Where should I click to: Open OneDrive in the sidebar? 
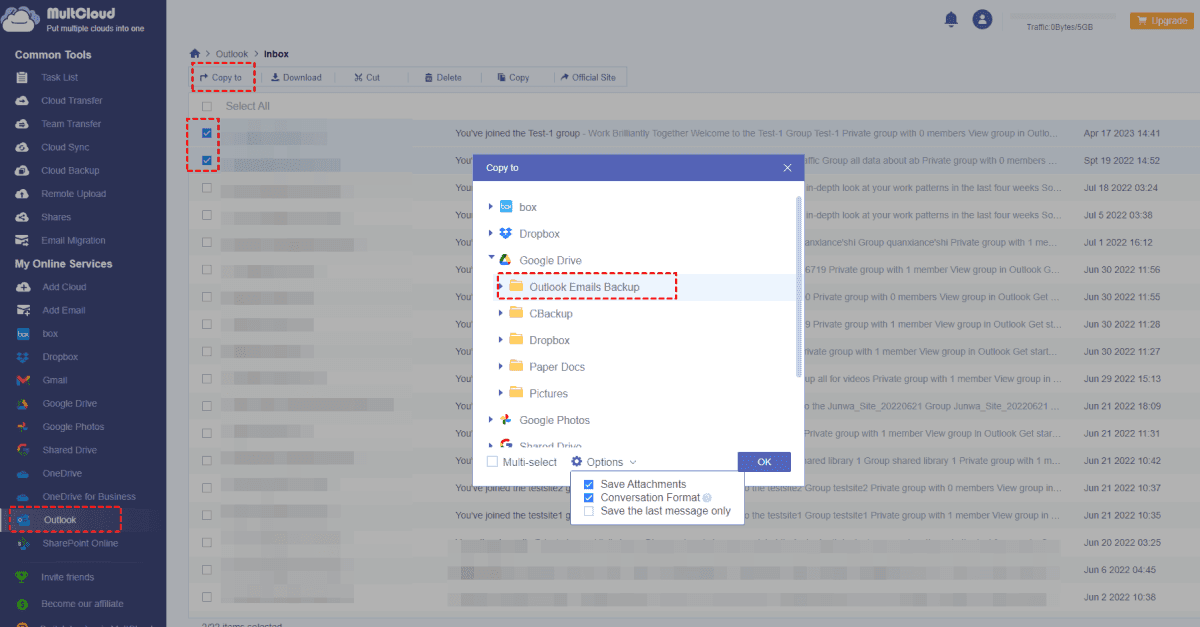(62, 473)
